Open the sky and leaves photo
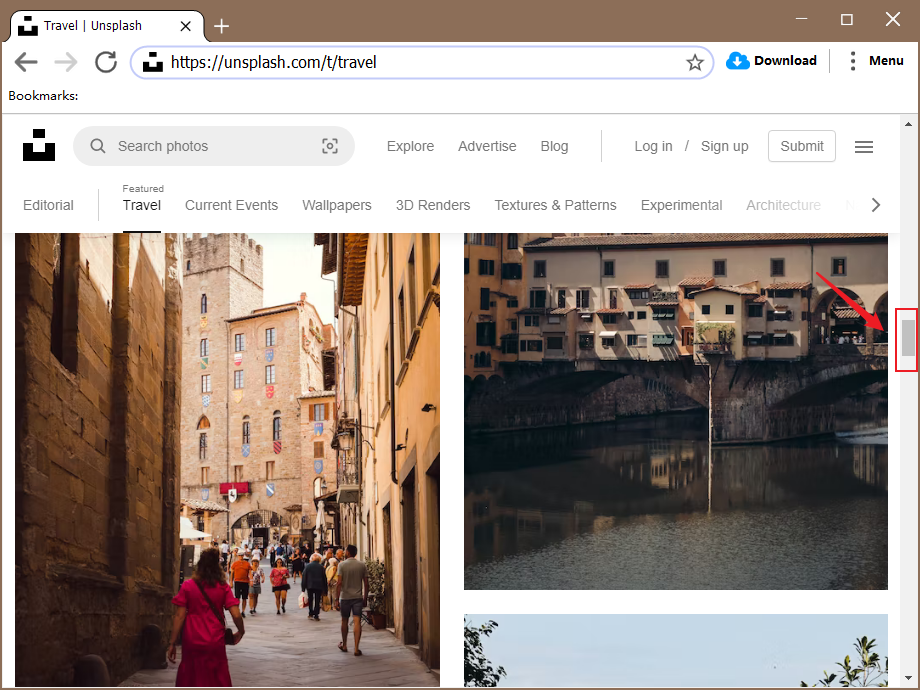This screenshot has width=920, height=690. (675, 650)
